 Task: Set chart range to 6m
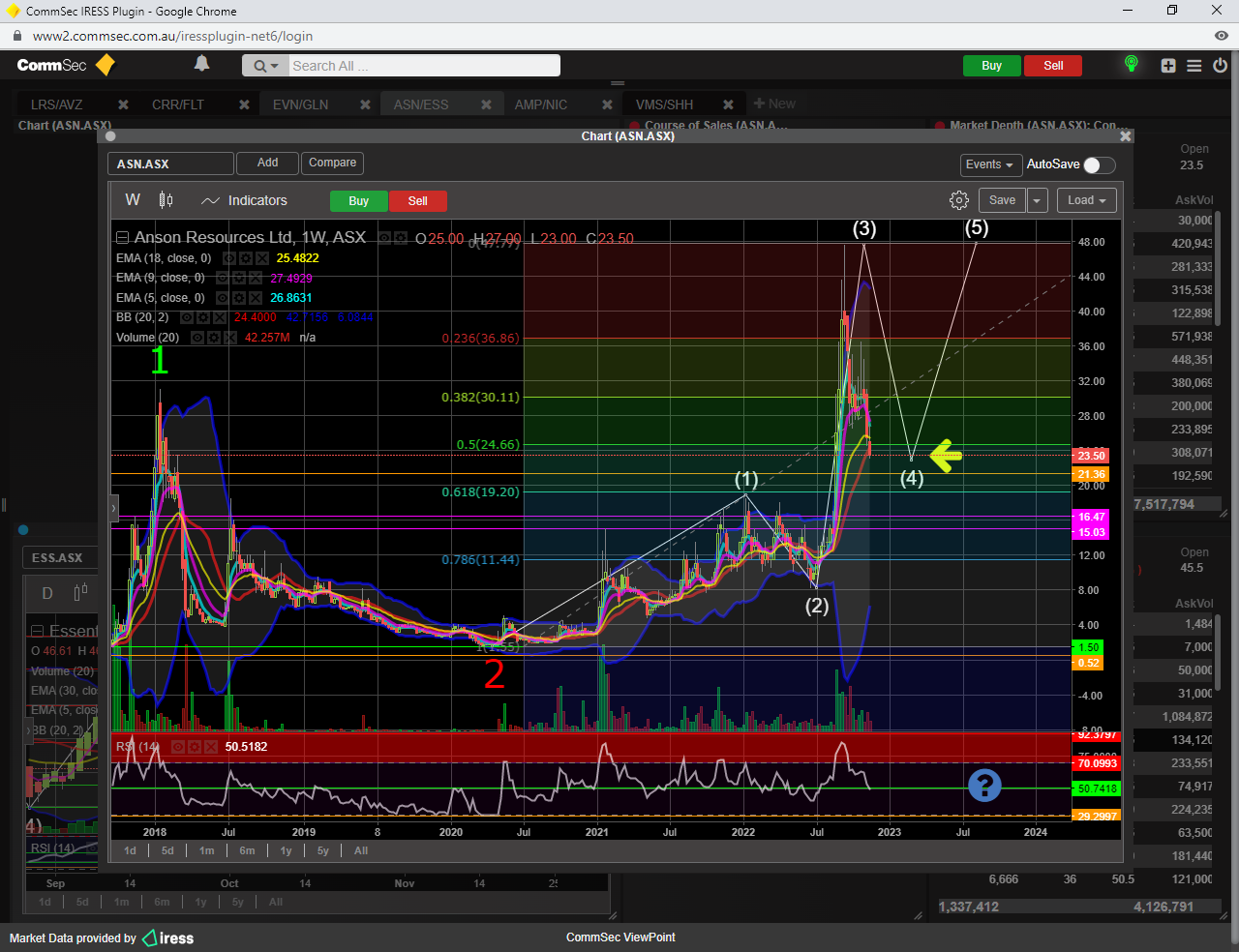click(247, 850)
